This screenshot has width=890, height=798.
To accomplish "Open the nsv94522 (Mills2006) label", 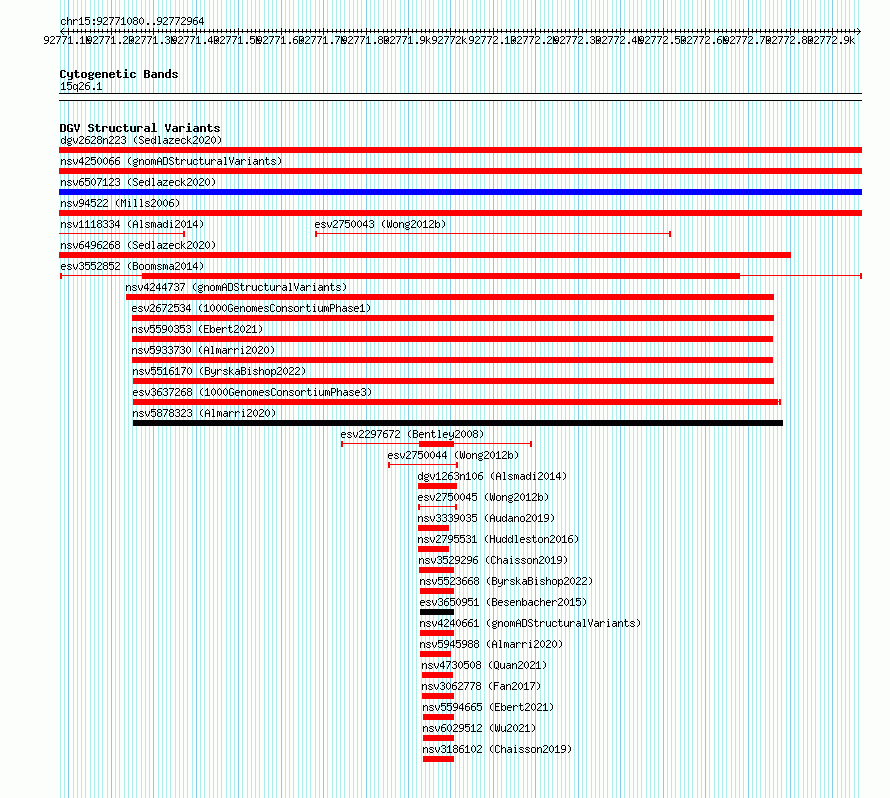I will tap(120, 203).
